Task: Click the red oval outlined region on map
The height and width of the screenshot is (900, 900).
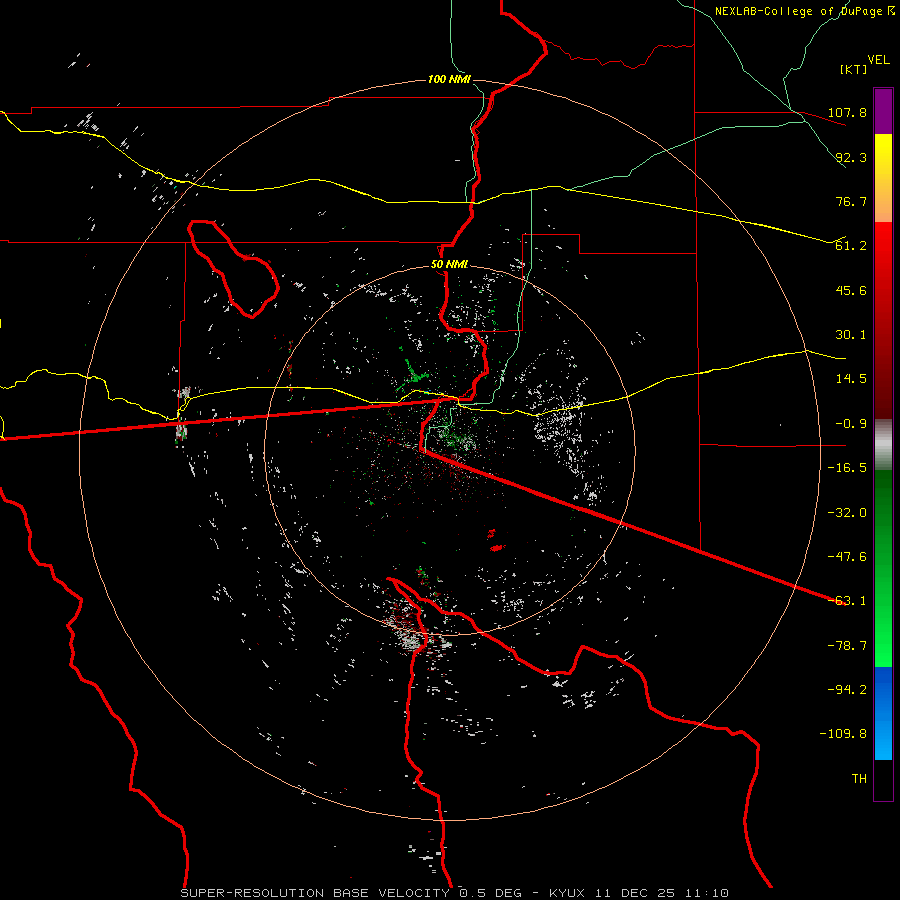Action: (x=233, y=269)
